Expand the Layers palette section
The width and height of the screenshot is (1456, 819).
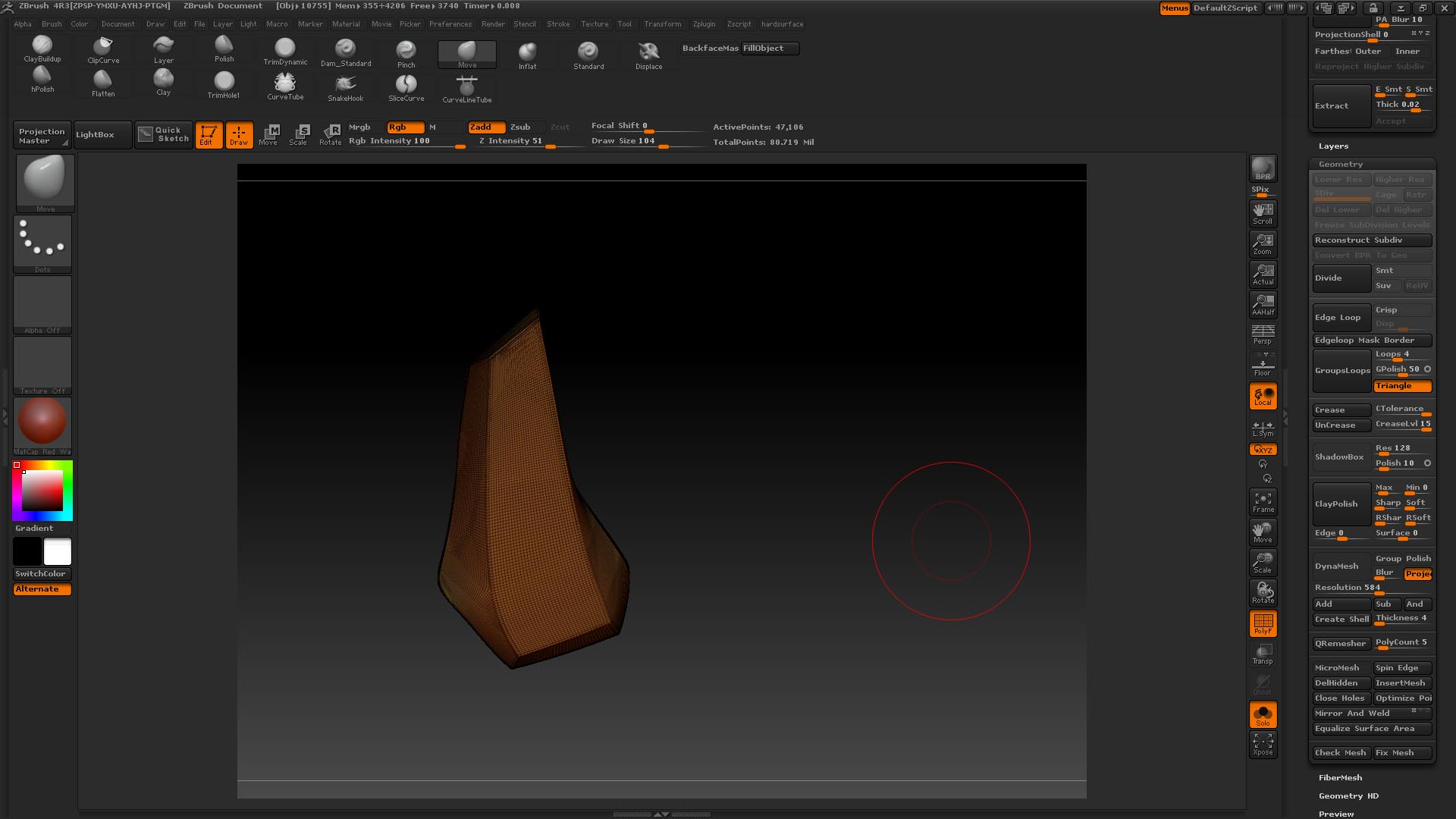(1333, 146)
